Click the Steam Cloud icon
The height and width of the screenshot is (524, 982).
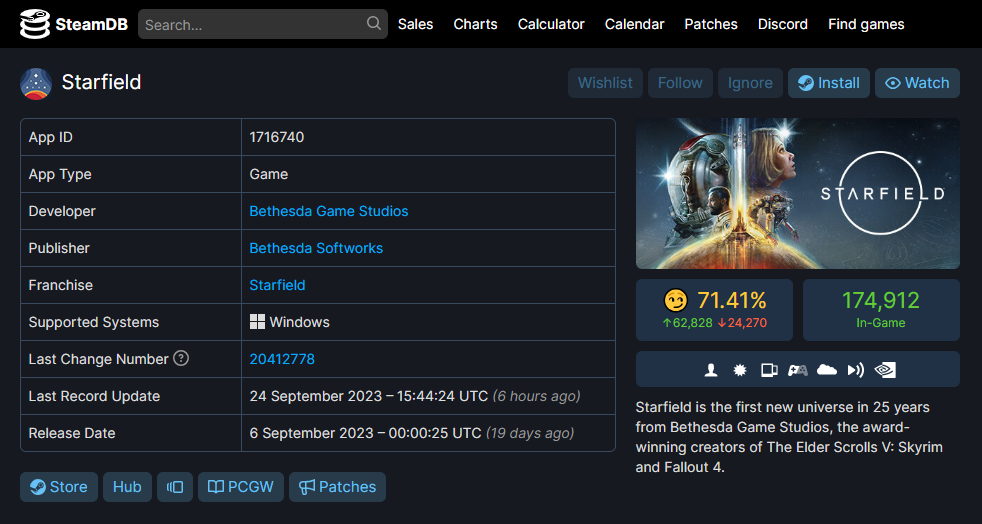click(x=827, y=370)
